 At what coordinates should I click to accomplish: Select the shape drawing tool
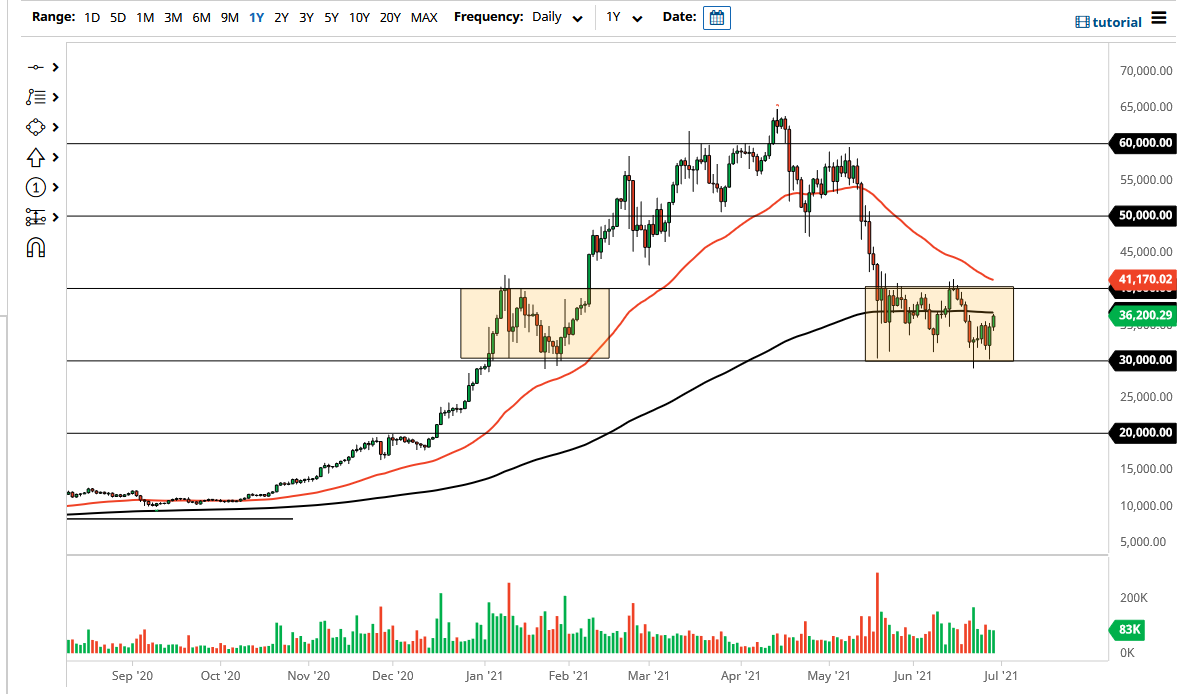pyautogui.click(x=36, y=127)
